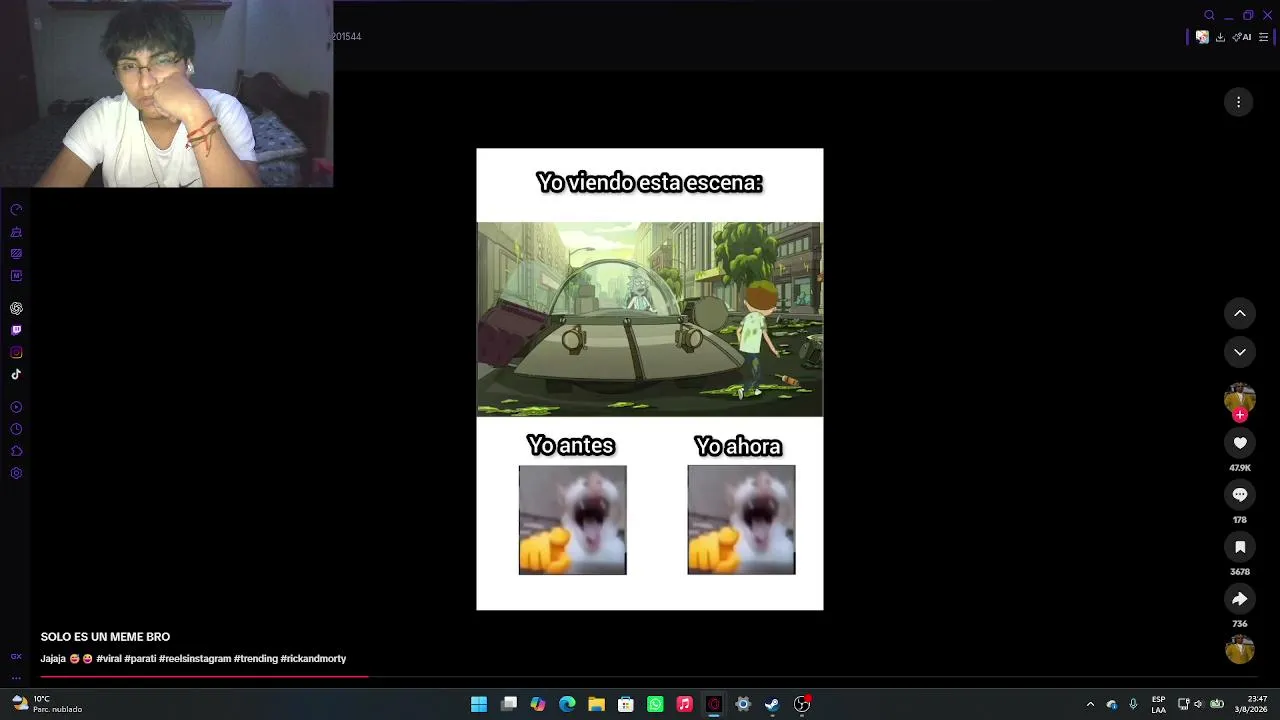Screen dimensions: 1280x720
Task: Click the ESP LAA language indicator
Action: [1158, 704]
